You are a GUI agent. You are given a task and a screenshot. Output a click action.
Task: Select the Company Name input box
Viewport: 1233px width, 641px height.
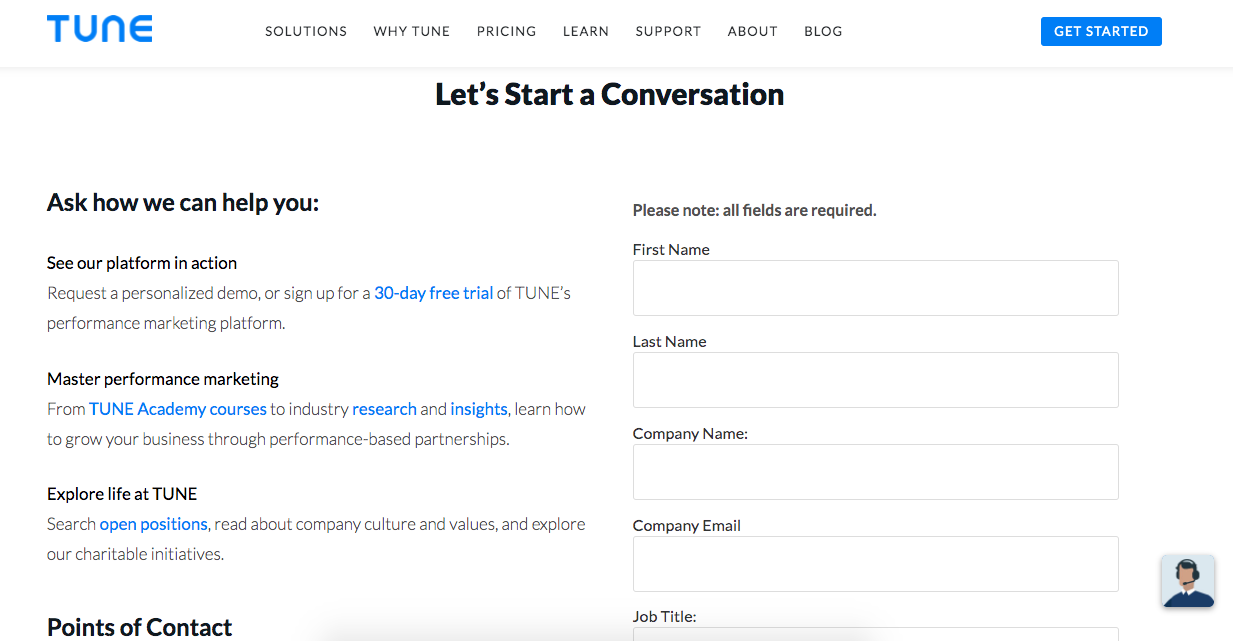875,472
